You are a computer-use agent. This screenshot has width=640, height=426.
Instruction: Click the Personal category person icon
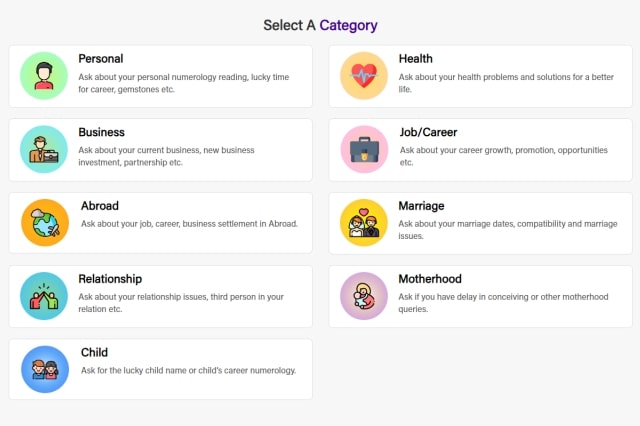tap(44, 76)
